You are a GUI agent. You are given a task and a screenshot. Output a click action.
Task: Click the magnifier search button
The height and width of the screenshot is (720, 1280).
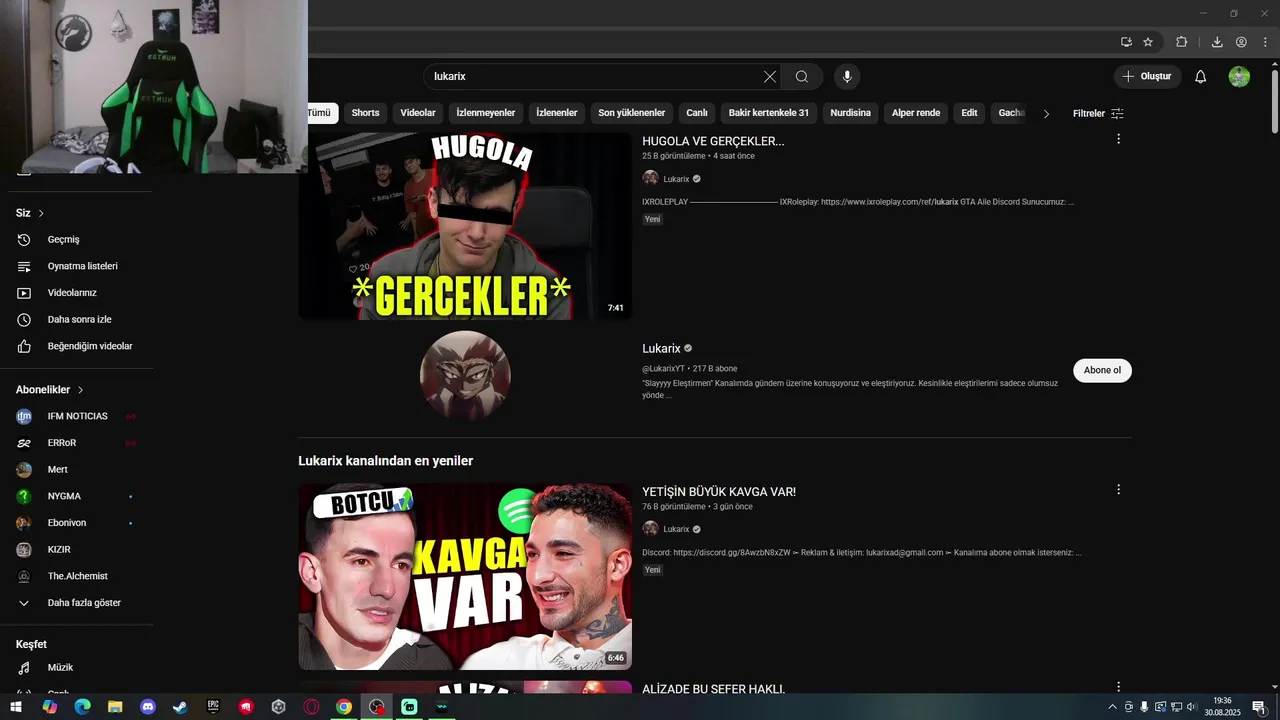pyautogui.click(x=802, y=77)
